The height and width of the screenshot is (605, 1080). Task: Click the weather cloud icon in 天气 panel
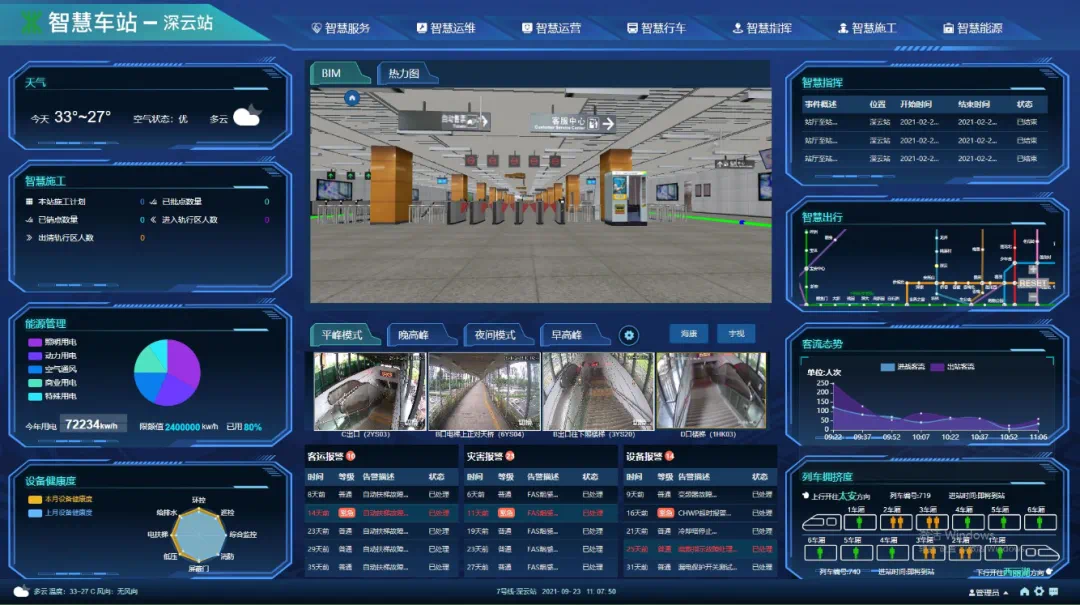click(x=247, y=117)
